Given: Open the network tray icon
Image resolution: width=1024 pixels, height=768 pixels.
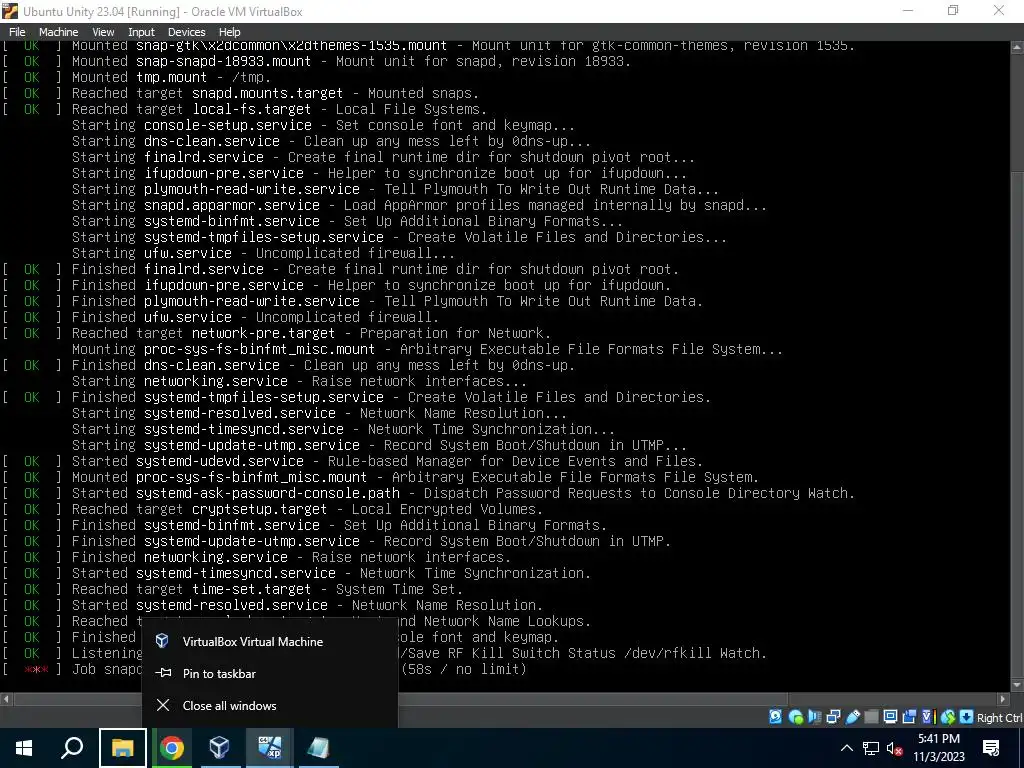Looking at the screenshot, I should 871,748.
